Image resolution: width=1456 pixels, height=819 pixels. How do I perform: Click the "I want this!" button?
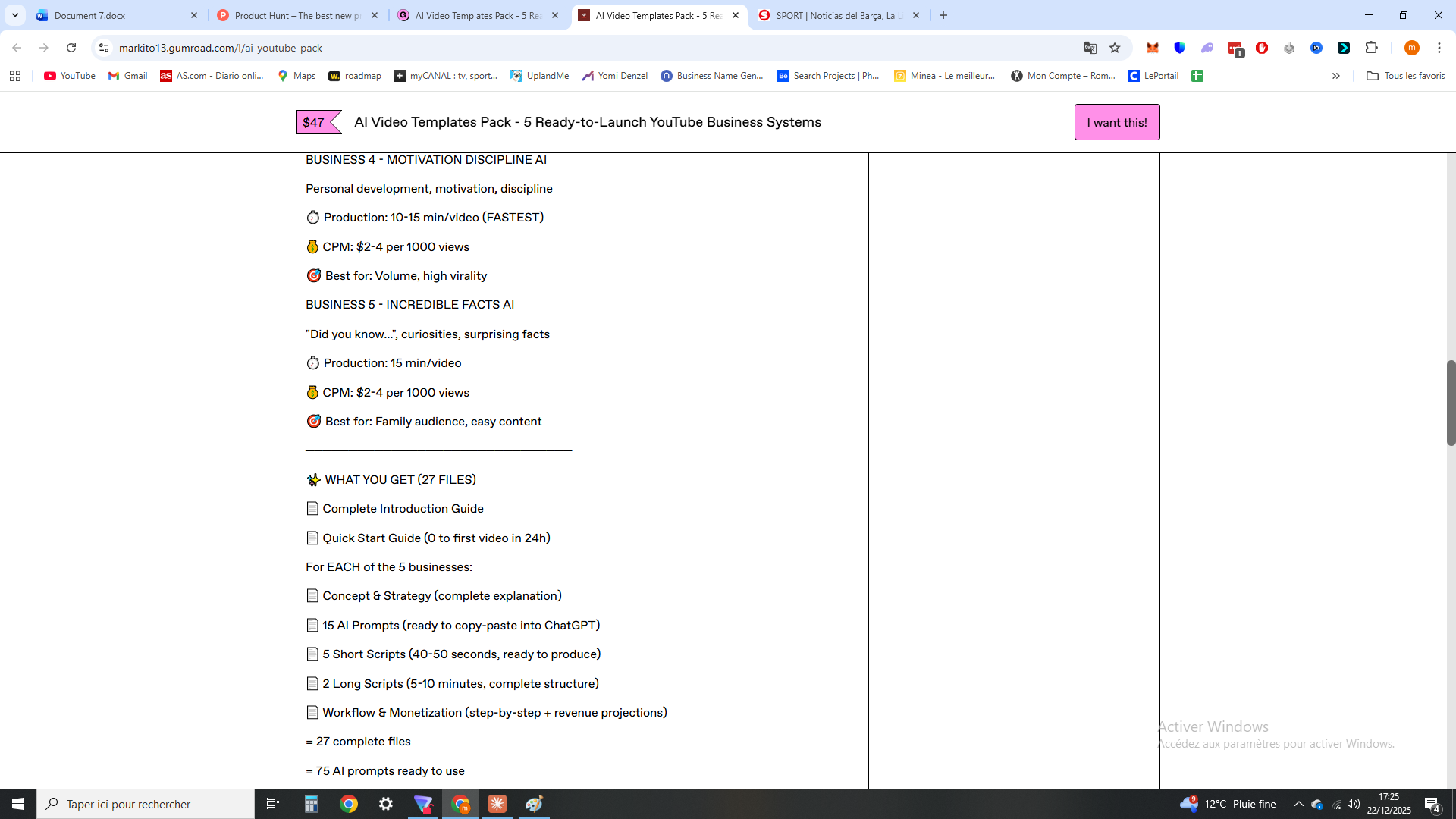pos(1116,122)
